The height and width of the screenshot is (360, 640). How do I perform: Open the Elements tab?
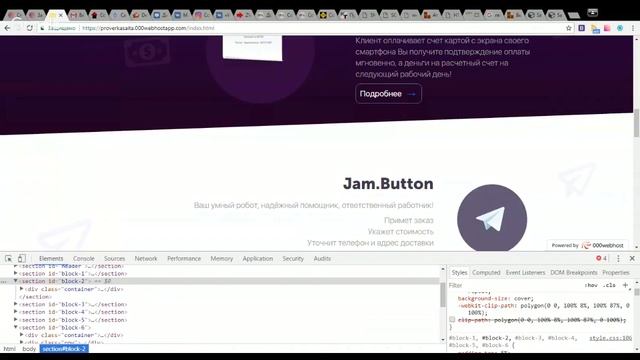click(51, 258)
